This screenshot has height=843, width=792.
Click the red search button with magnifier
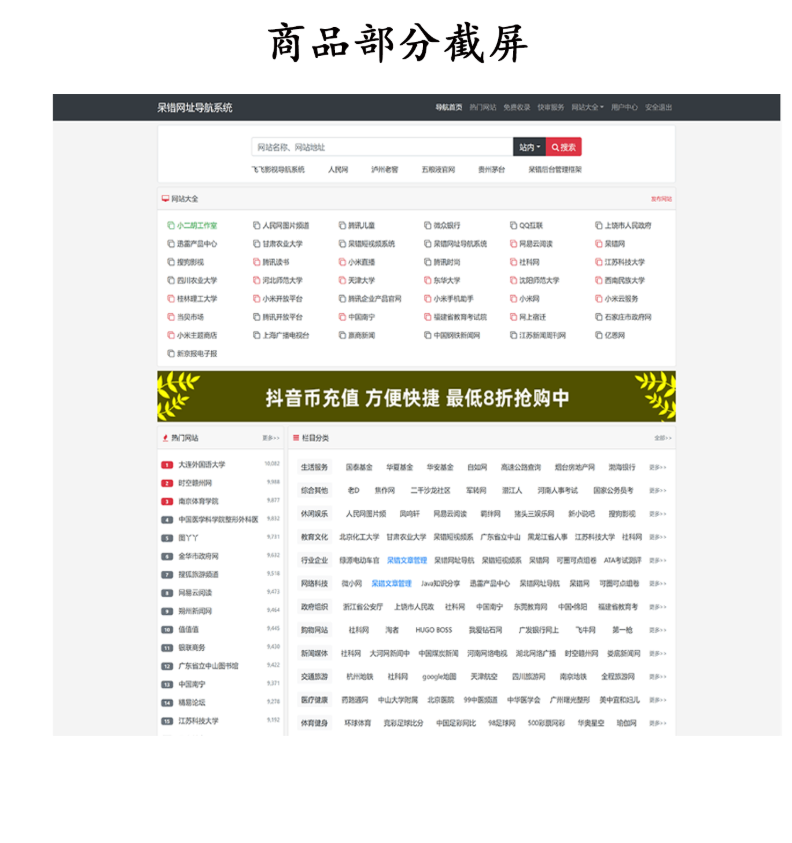click(x=564, y=147)
